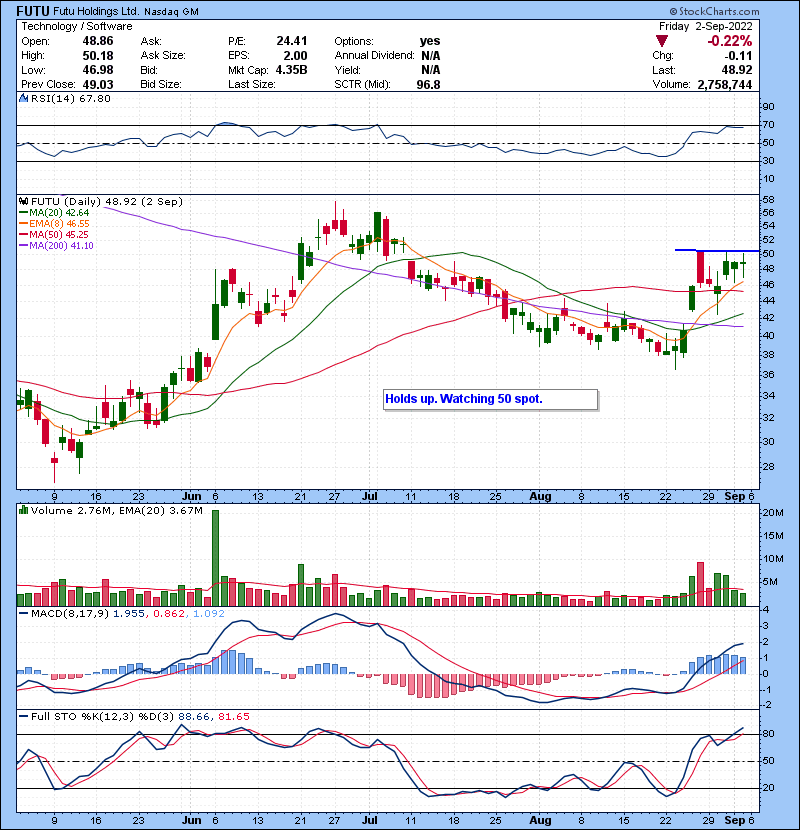The image size is (800, 830).
Task: Click the Options value yes
Action: click(x=430, y=41)
